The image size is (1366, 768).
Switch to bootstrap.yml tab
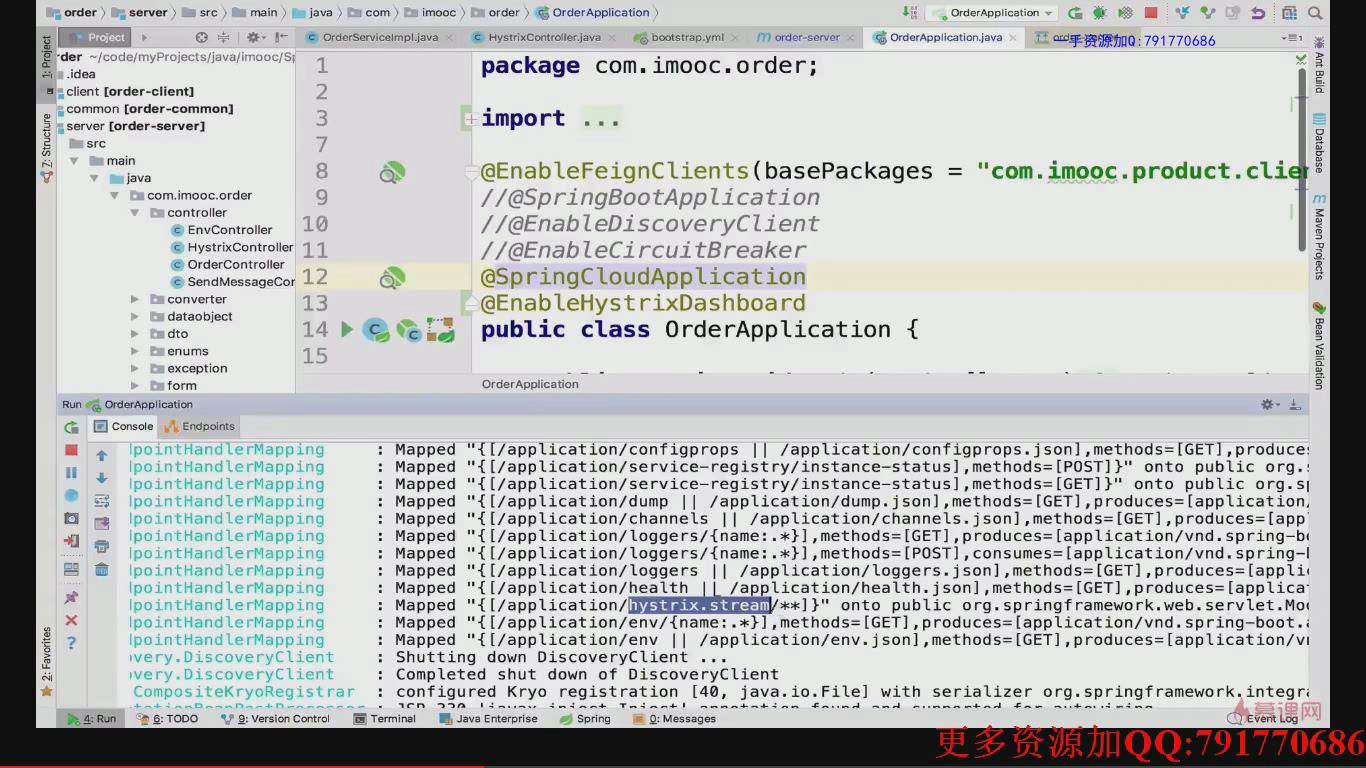click(687, 37)
